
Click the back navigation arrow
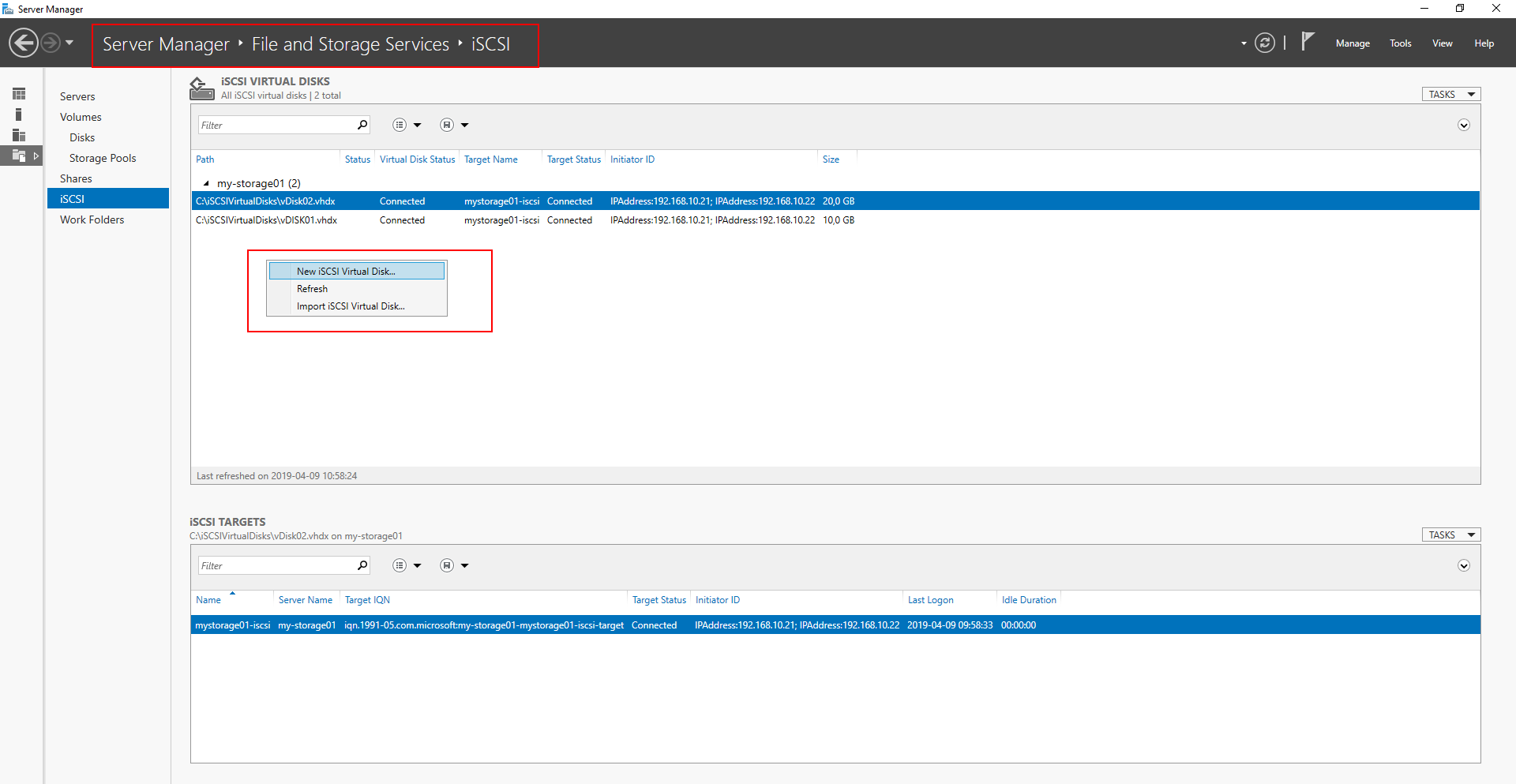24,43
